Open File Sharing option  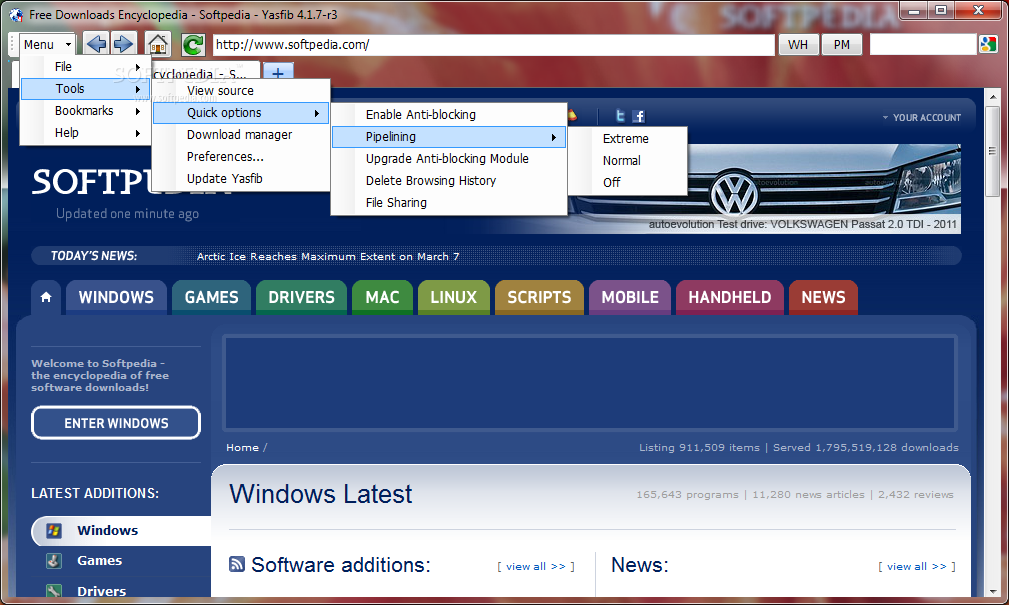coord(449,202)
